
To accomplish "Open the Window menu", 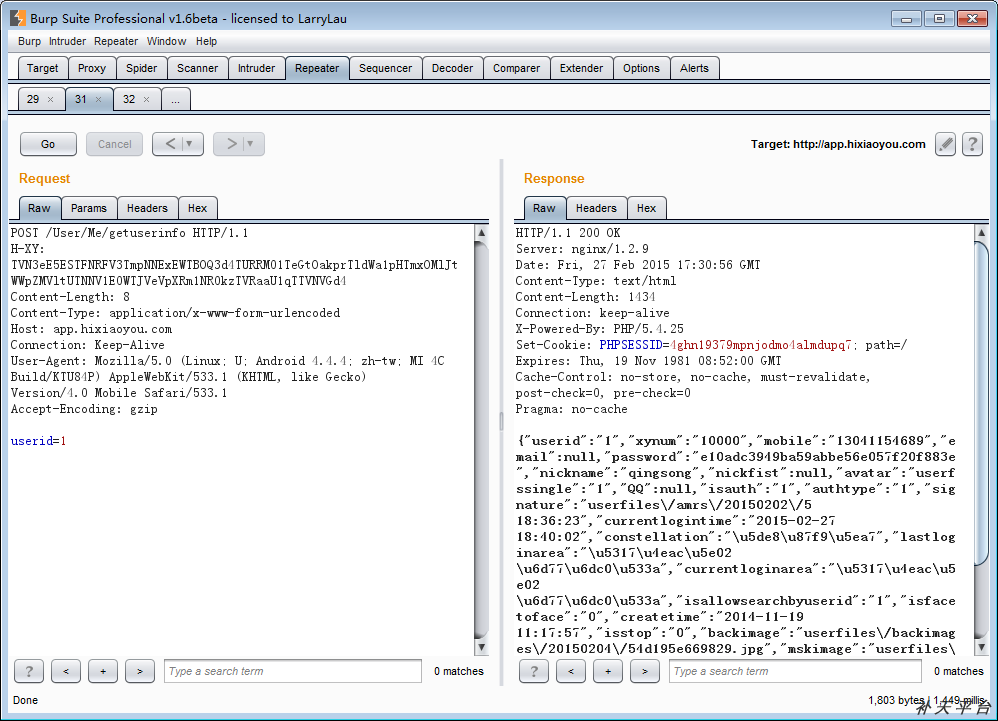I will click(x=166, y=41).
